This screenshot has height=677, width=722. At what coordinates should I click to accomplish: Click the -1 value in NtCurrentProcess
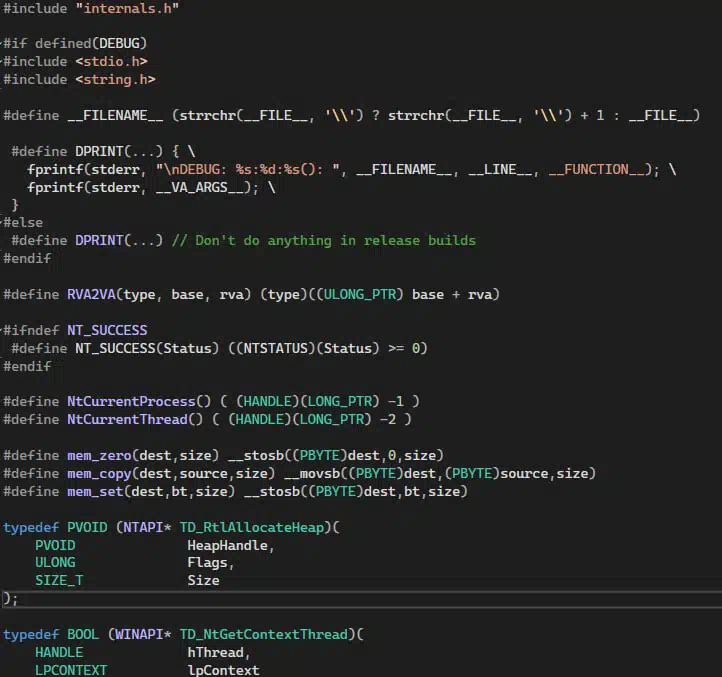click(396, 402)
